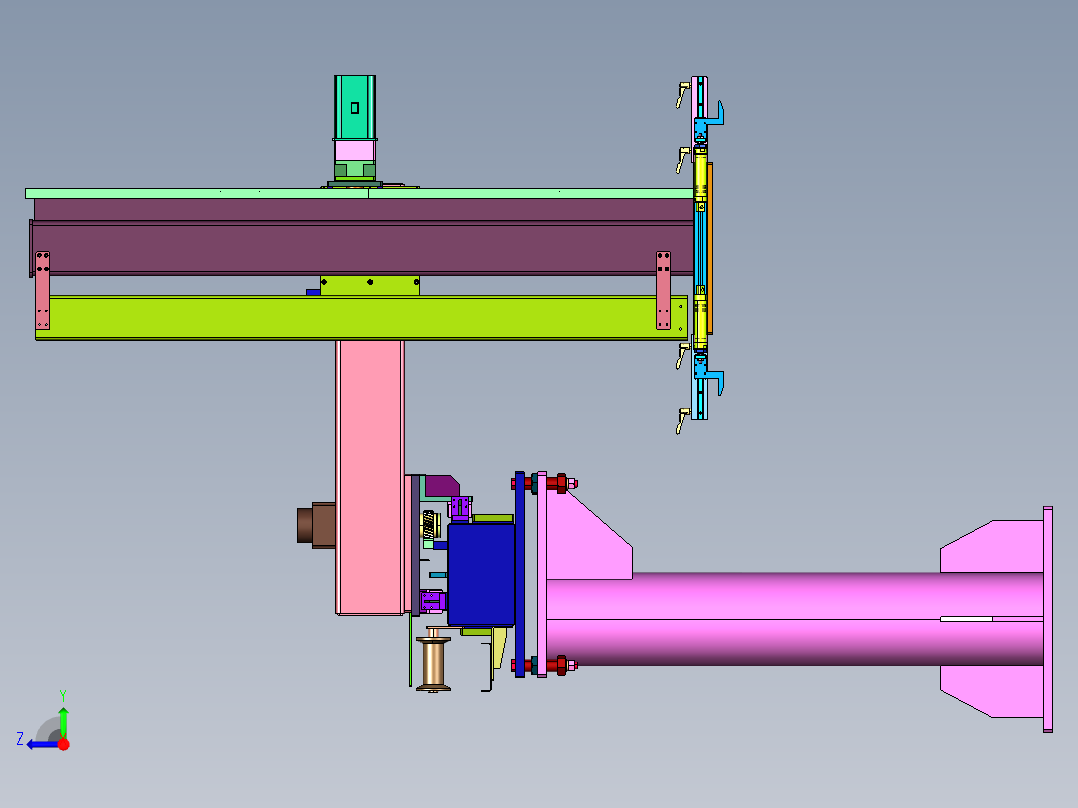The image size is (1078, 808).
Task: Click the 'Z' axis label
Action: click(20, 739)
